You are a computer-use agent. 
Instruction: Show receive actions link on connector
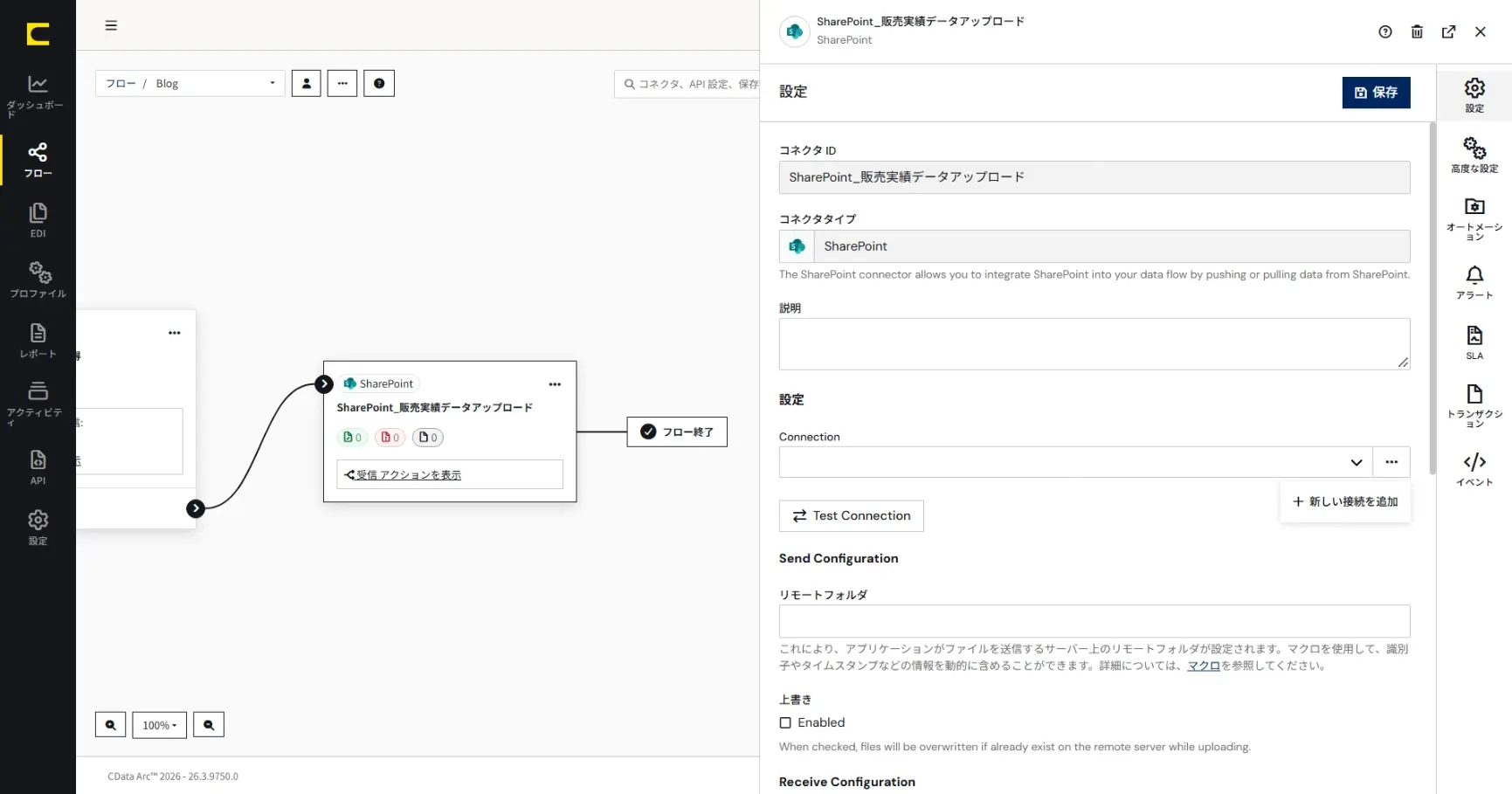tap(408, 475)
